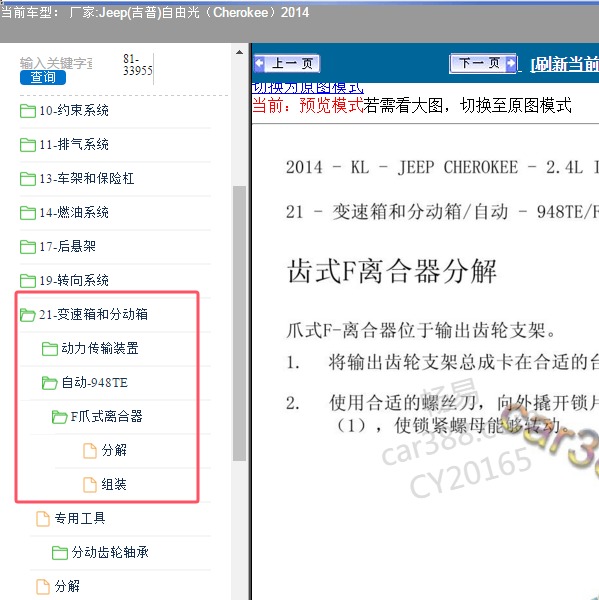Click folder icon of 分动齿轮轴承

coord(59,553)
